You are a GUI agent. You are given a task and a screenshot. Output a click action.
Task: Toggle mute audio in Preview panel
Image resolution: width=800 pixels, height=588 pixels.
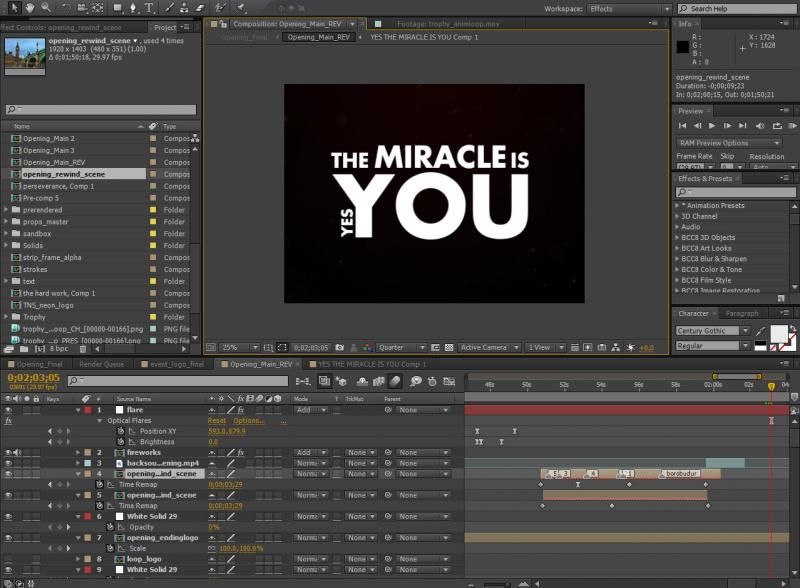pyautogui.click(x=760, y=126)
